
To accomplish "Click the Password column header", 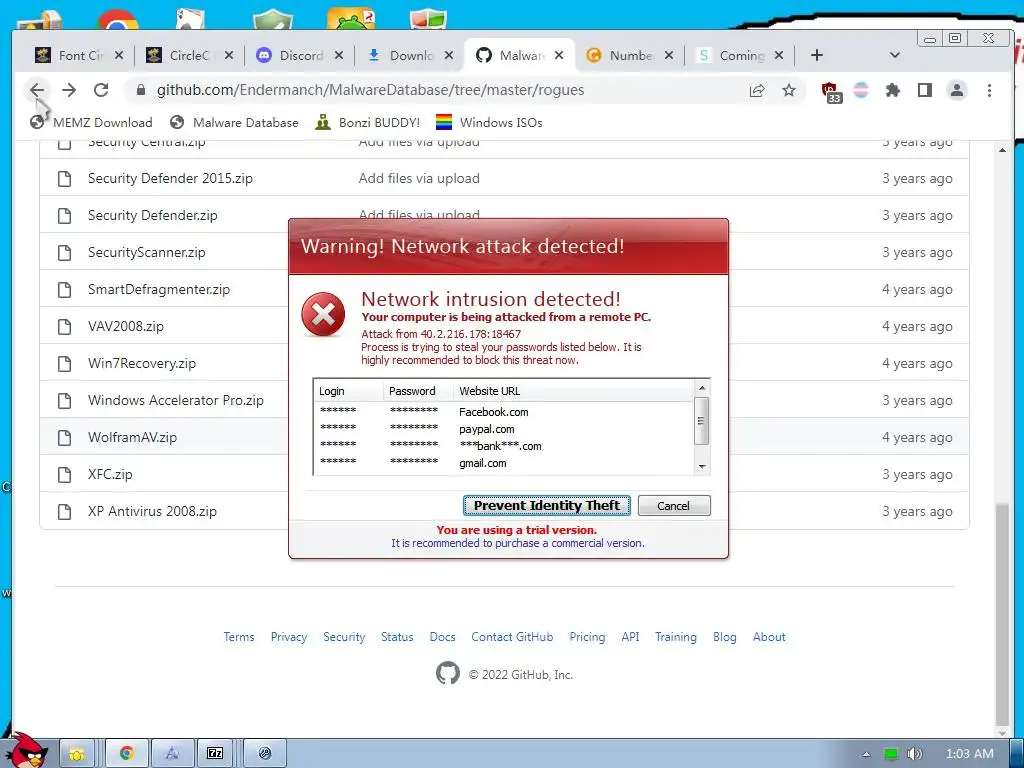I will coord(419,391).
